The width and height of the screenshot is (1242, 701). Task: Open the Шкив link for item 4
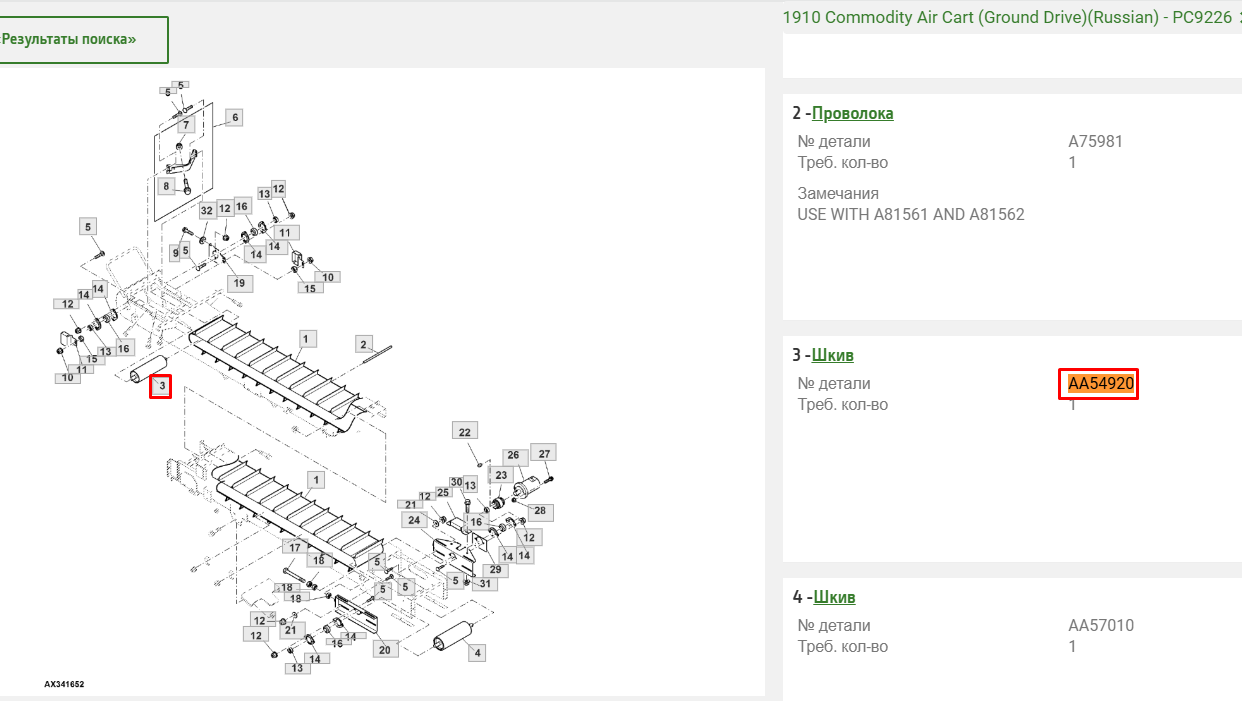pyautogui.click(x=834, y=597)
